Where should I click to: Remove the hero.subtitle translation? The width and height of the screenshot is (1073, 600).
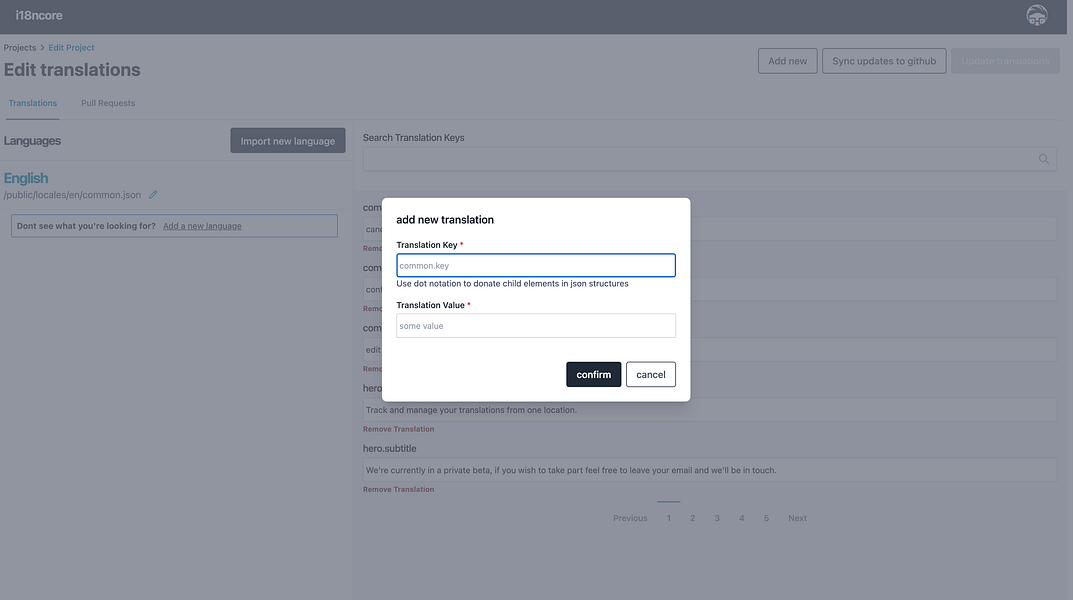(398, 490)
